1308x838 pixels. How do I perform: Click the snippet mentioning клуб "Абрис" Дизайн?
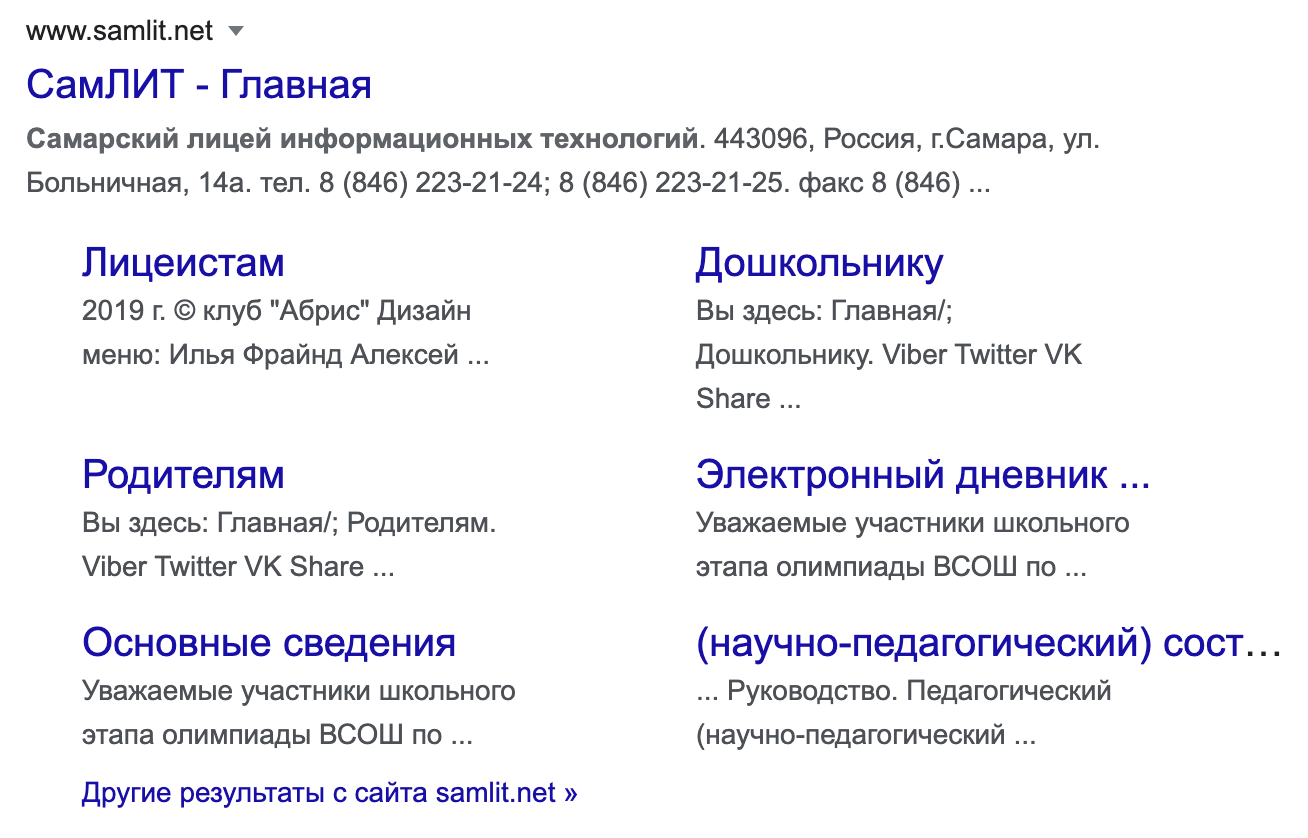(276, 310)
